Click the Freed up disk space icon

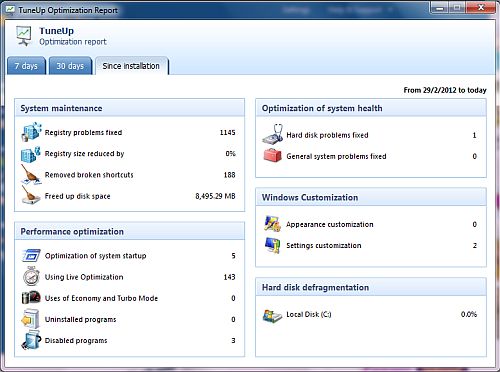point(31,195)
